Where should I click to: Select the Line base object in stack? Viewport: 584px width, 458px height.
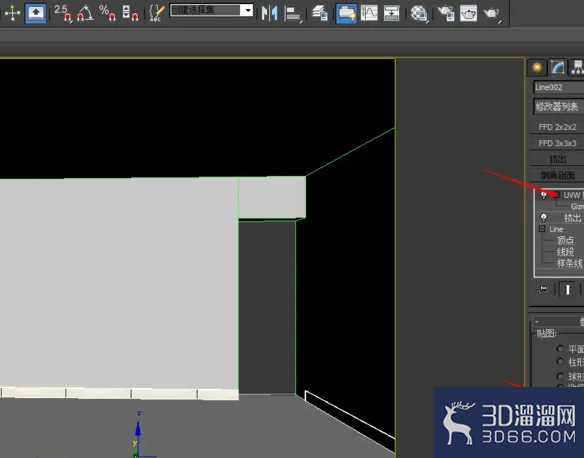(x=556, y=229)
